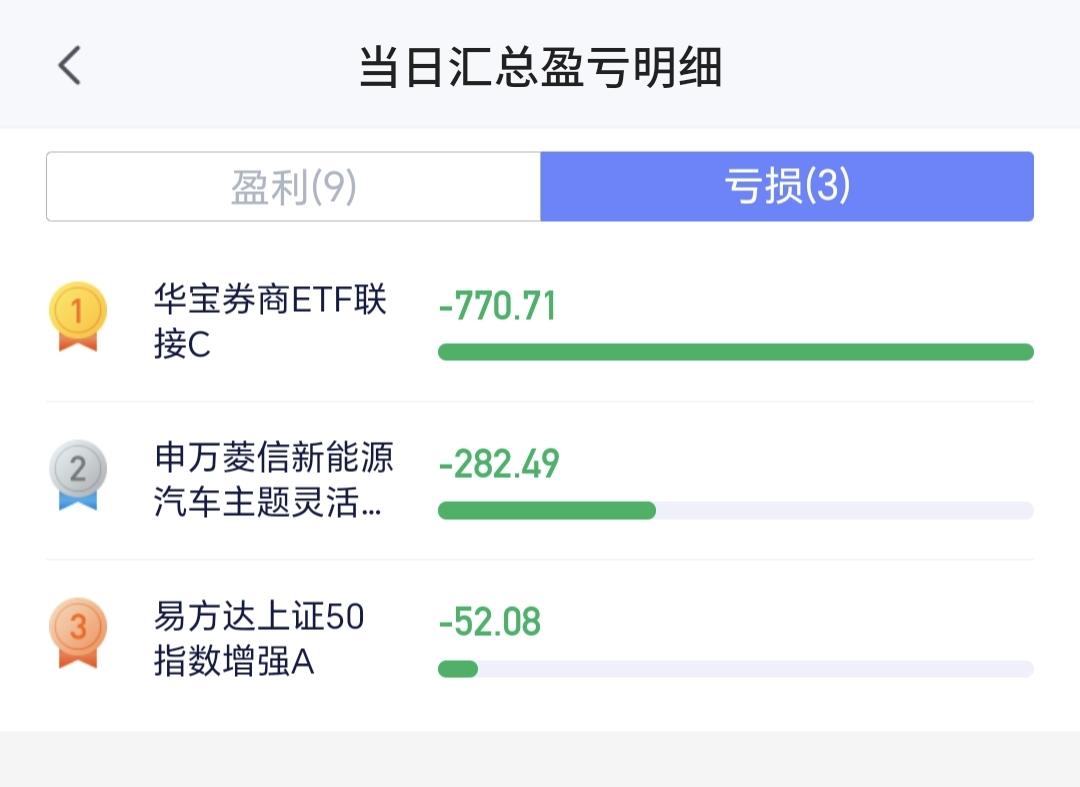Viewport: 1080px width, 787px height.
Task: Select the 亏损(3) tab
Action: (x=787, y=187)
